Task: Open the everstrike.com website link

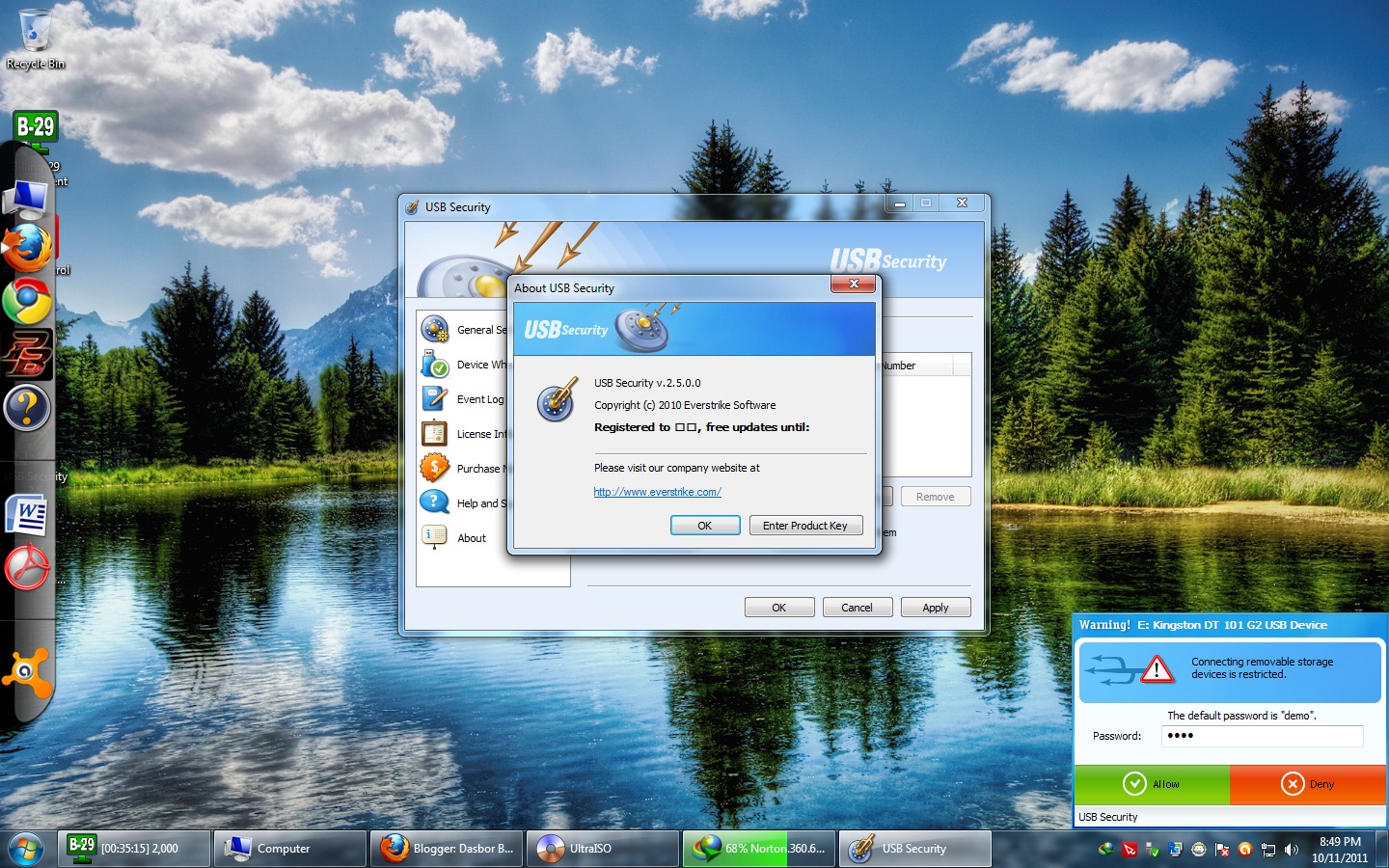Action: (657, 492)
